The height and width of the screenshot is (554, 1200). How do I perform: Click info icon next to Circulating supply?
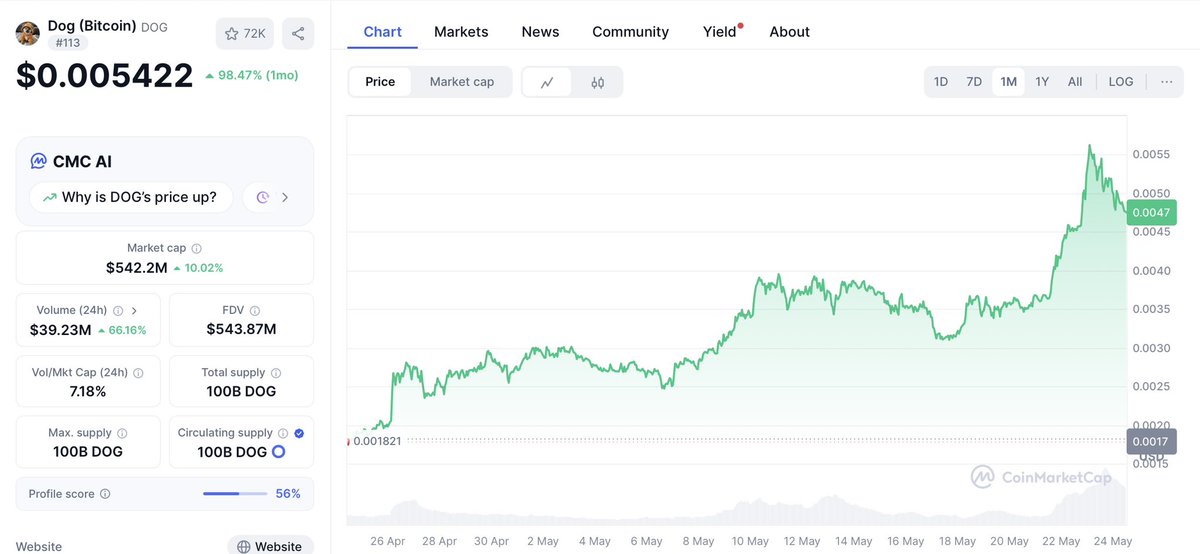283,433
